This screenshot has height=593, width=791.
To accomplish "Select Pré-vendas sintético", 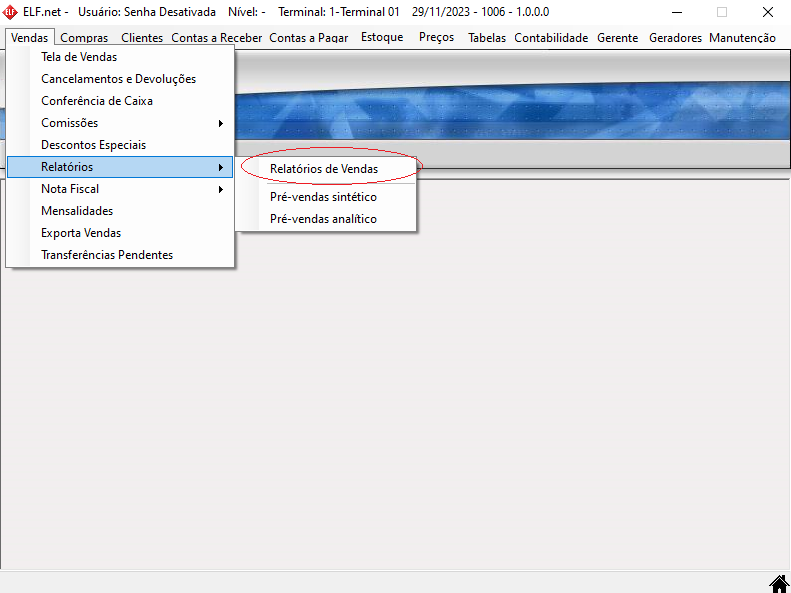I will (326, 197).
